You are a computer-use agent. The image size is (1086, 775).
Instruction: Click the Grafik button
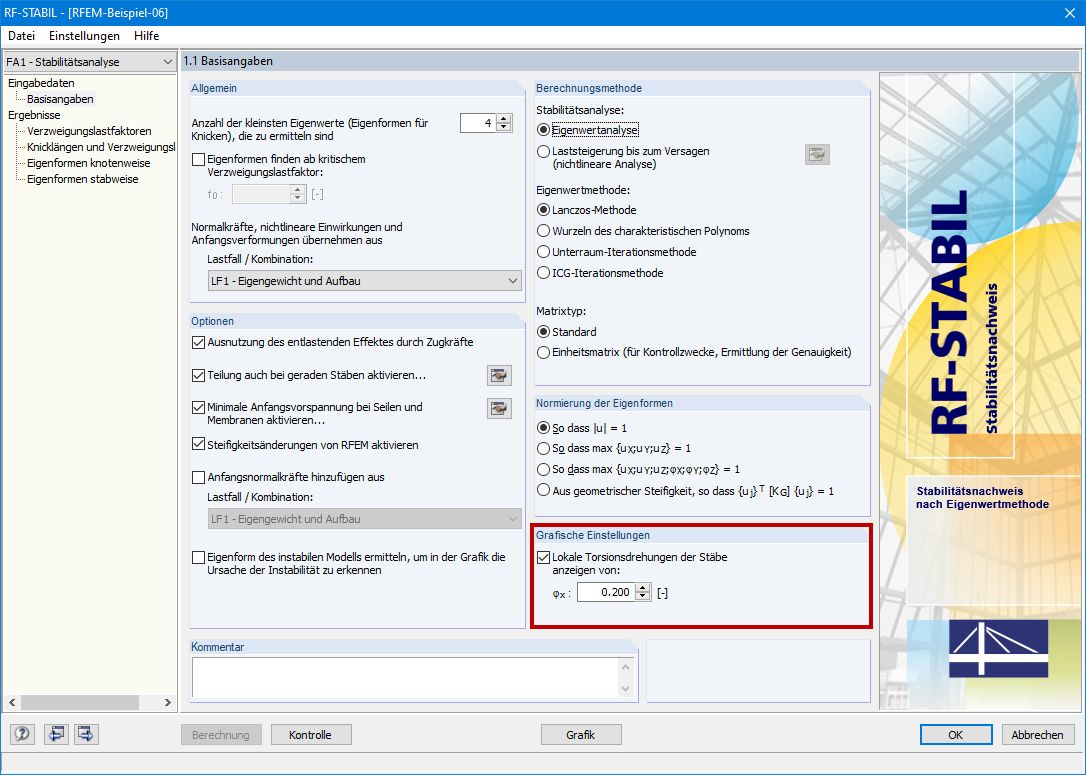pos(580,735)
